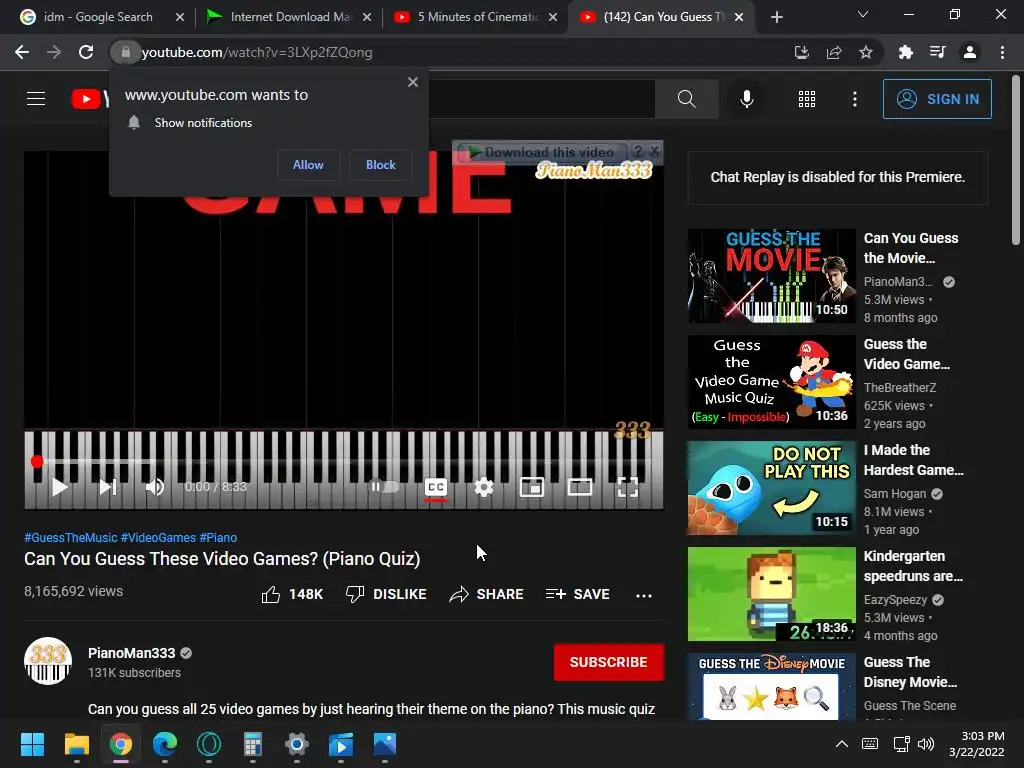This screenshot has height=768, width=1024.
Task: Switch to idm - Google Search tab
Action: [98, 17]
